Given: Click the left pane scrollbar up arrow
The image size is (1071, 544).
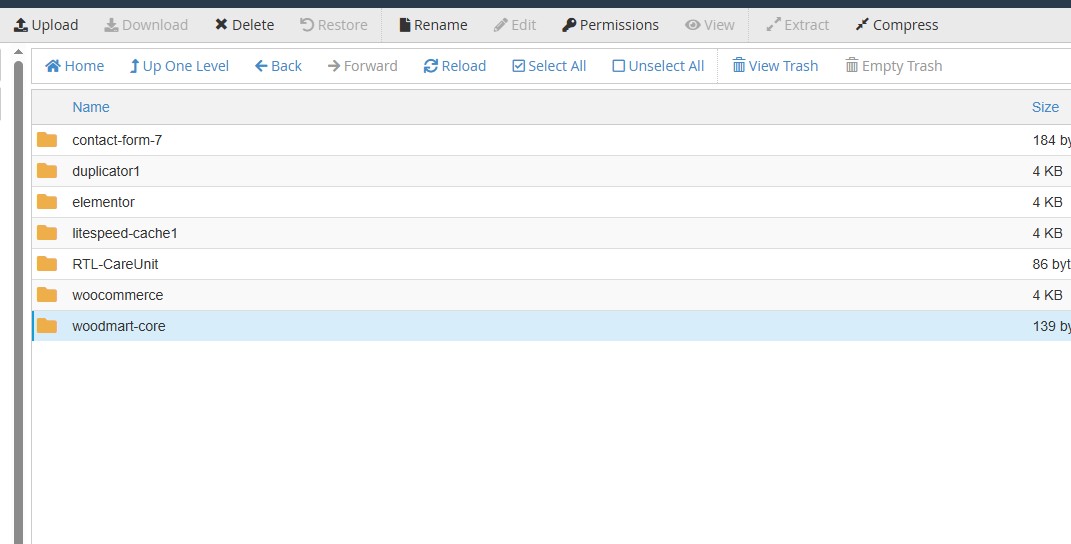Looking at the screenshot, I should [18, 52].
